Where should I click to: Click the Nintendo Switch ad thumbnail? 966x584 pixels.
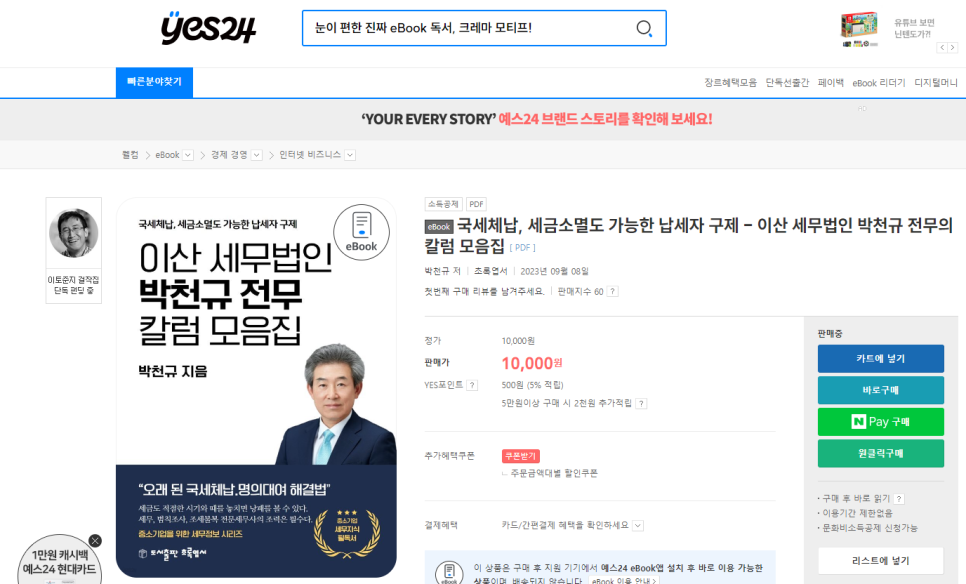click(x=859, y=29)
